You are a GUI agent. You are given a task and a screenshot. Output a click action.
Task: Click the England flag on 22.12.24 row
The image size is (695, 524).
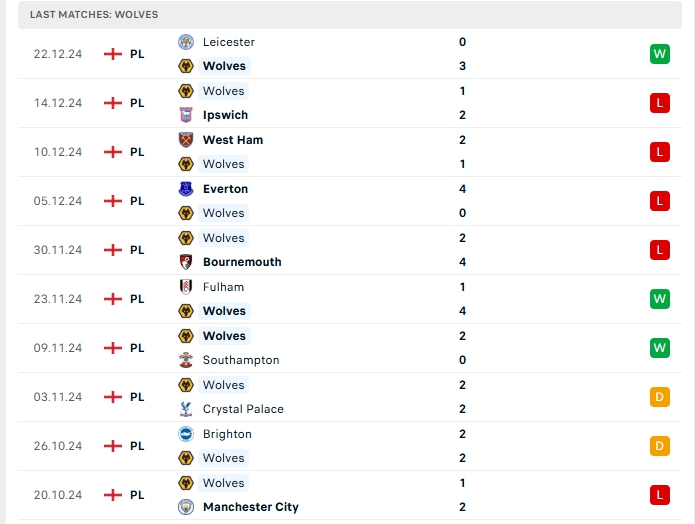pyautogui.click(x=113, y=54)
